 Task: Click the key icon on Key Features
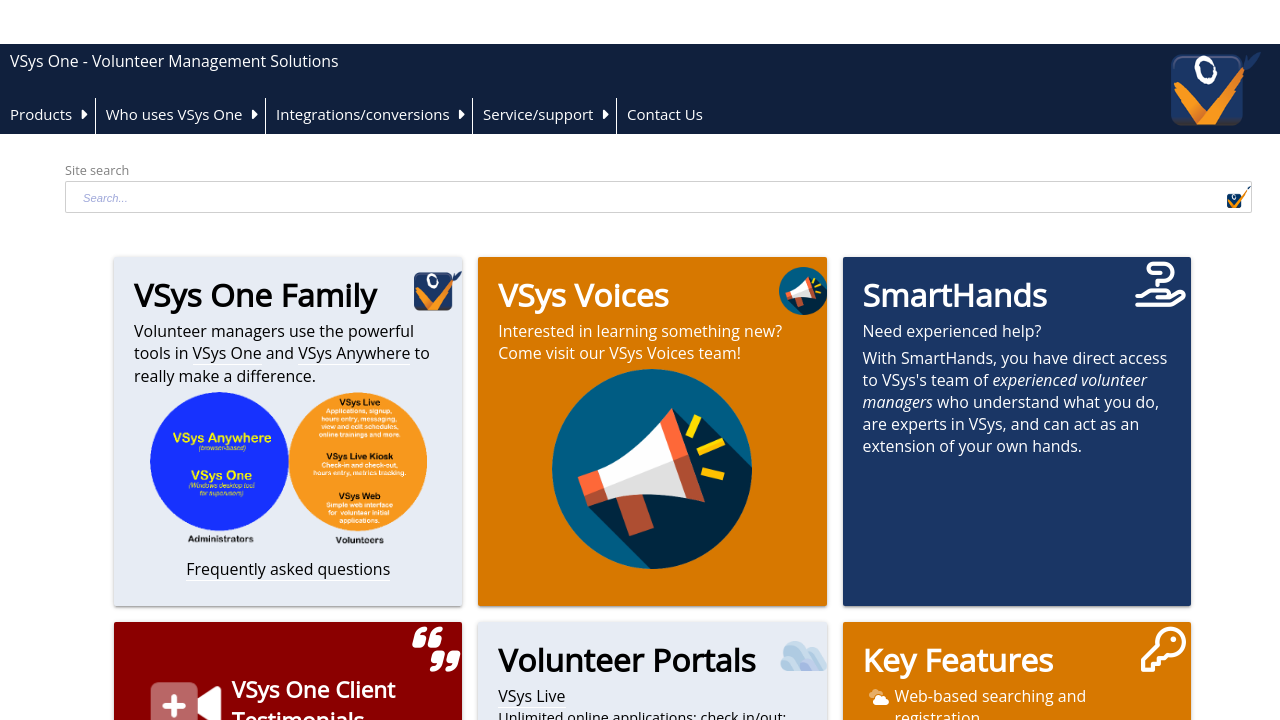point(1163,650)
